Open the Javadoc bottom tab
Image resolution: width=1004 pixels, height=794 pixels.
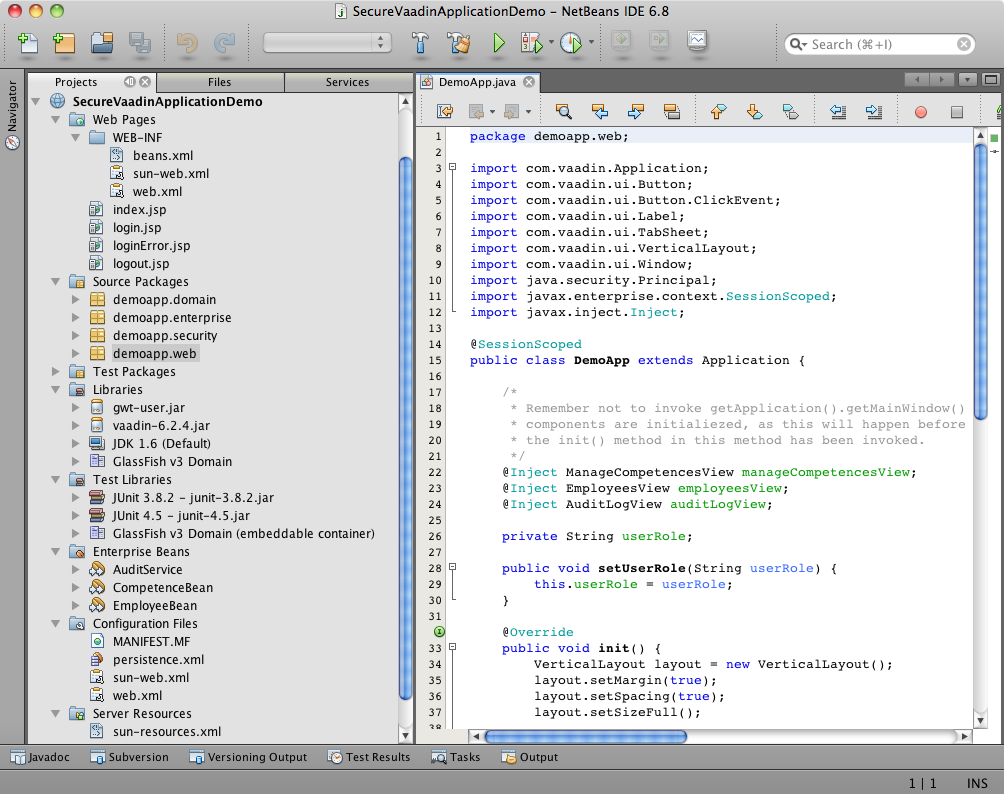pos(41,757)
